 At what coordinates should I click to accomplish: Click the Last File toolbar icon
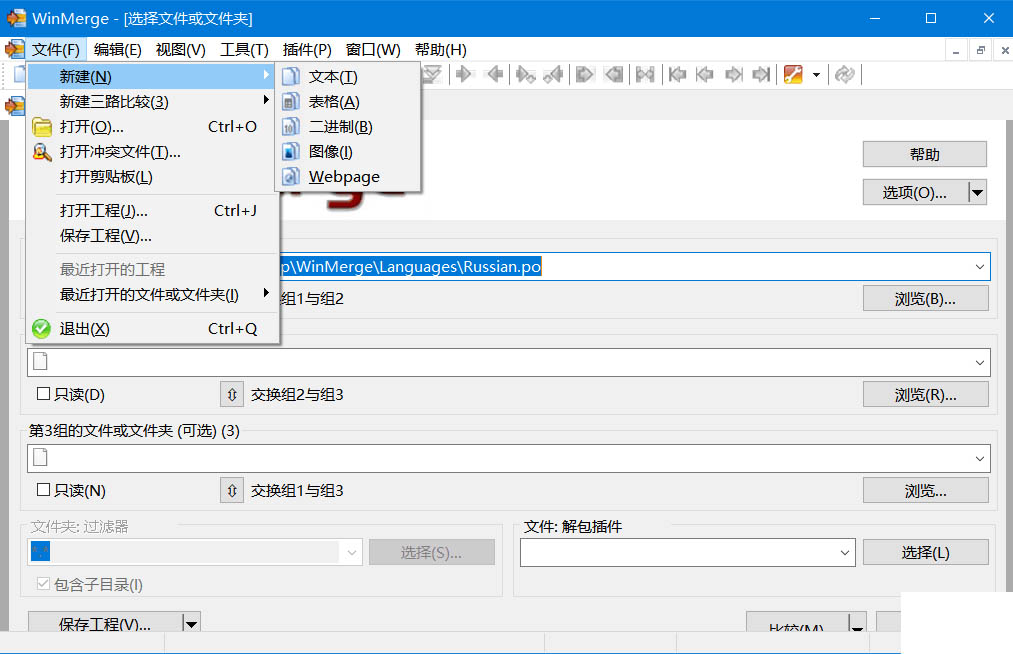click(x=761, y=75)
